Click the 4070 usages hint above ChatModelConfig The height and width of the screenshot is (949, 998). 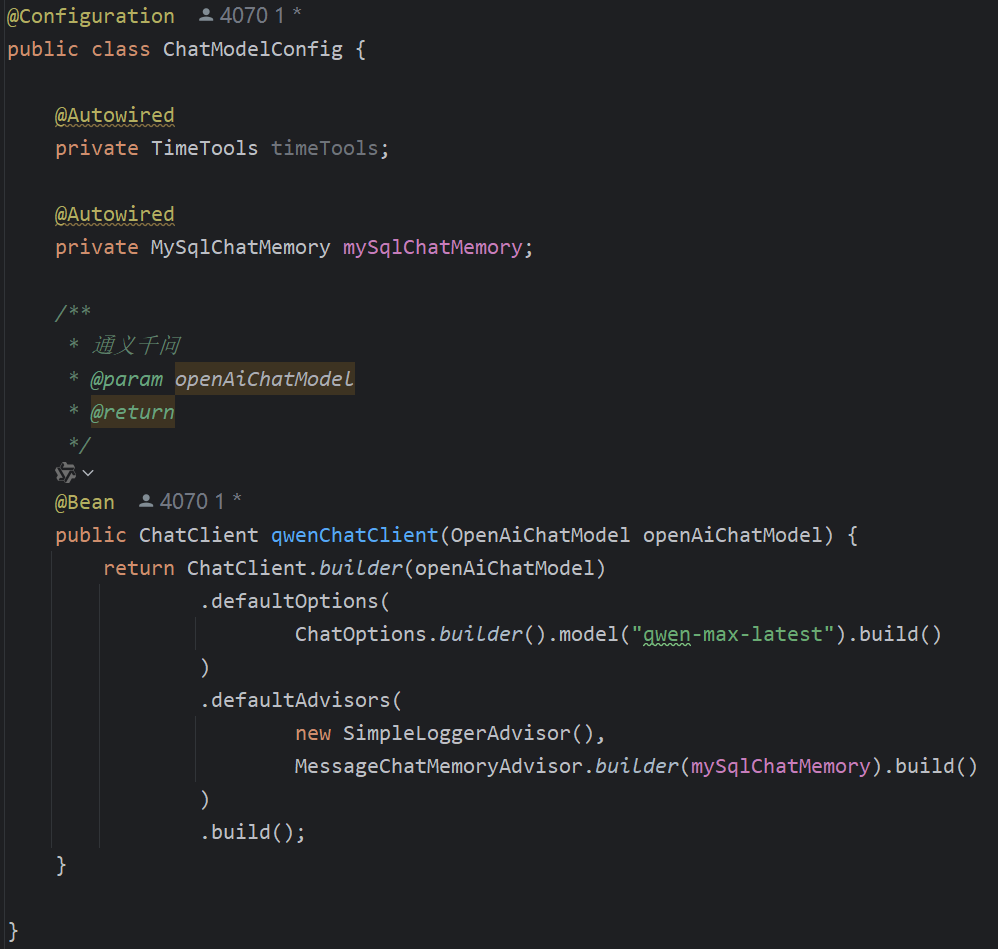point(243,15)
